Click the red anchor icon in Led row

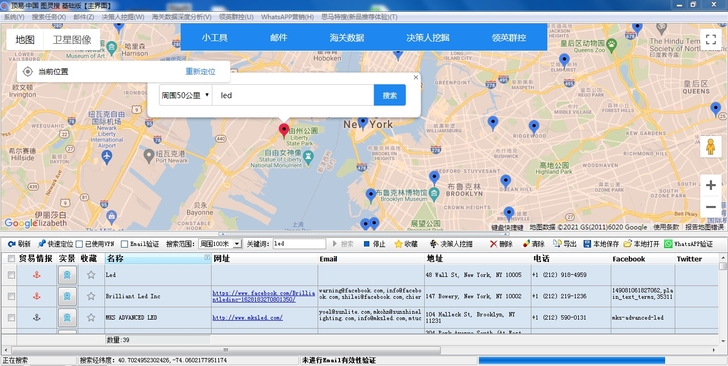tap(37, 275)
